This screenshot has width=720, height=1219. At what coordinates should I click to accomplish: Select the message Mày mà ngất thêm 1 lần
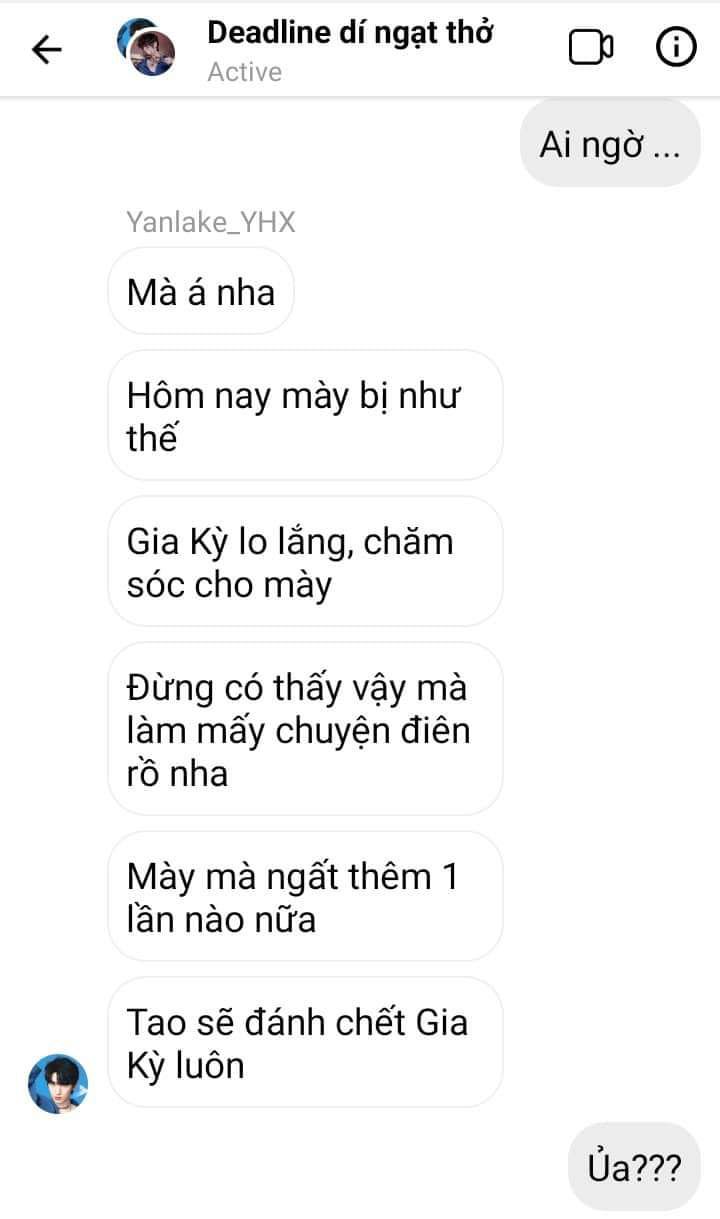coord(305,896)
